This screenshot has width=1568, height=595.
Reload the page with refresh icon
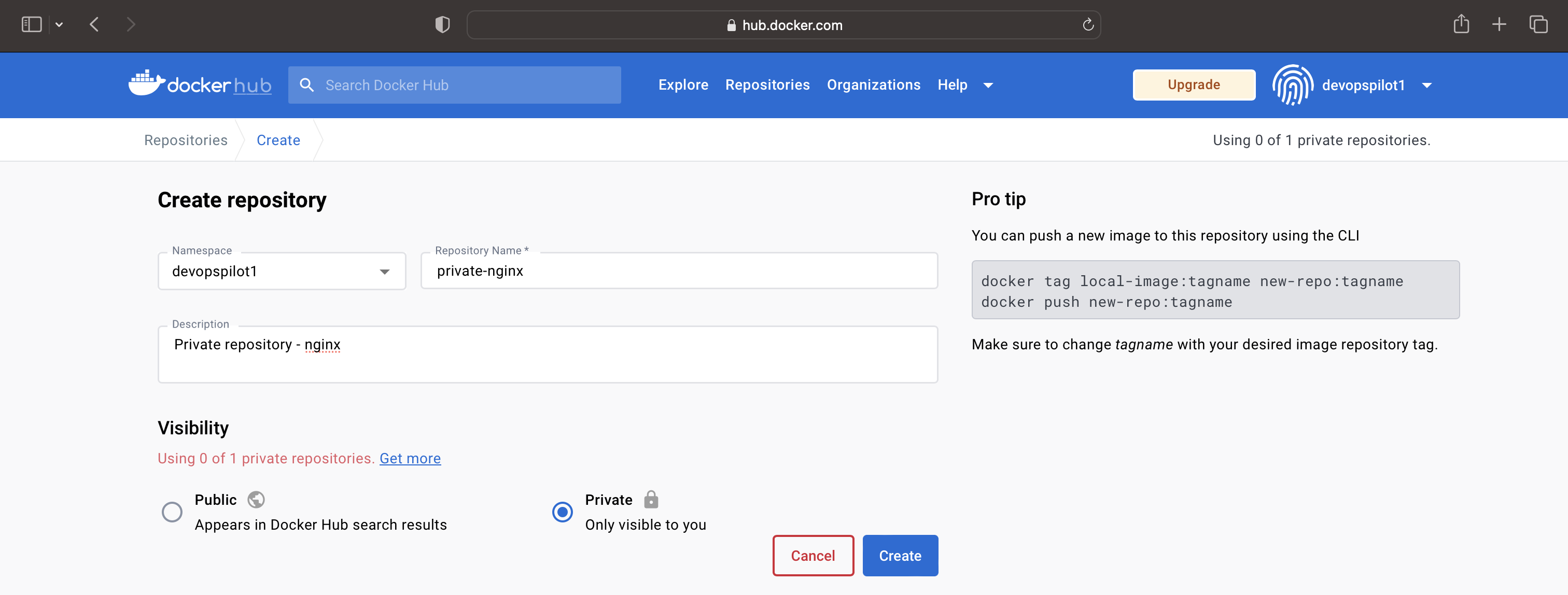(x=1088, y=25)
